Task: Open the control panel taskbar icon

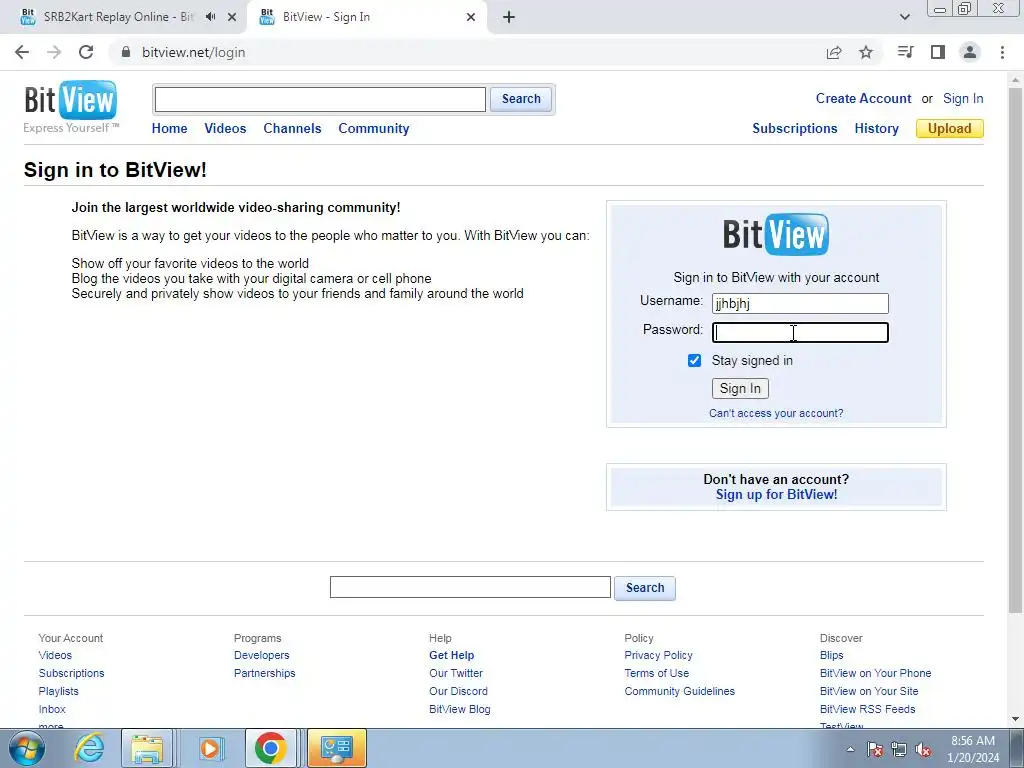Action: (336, 748)
